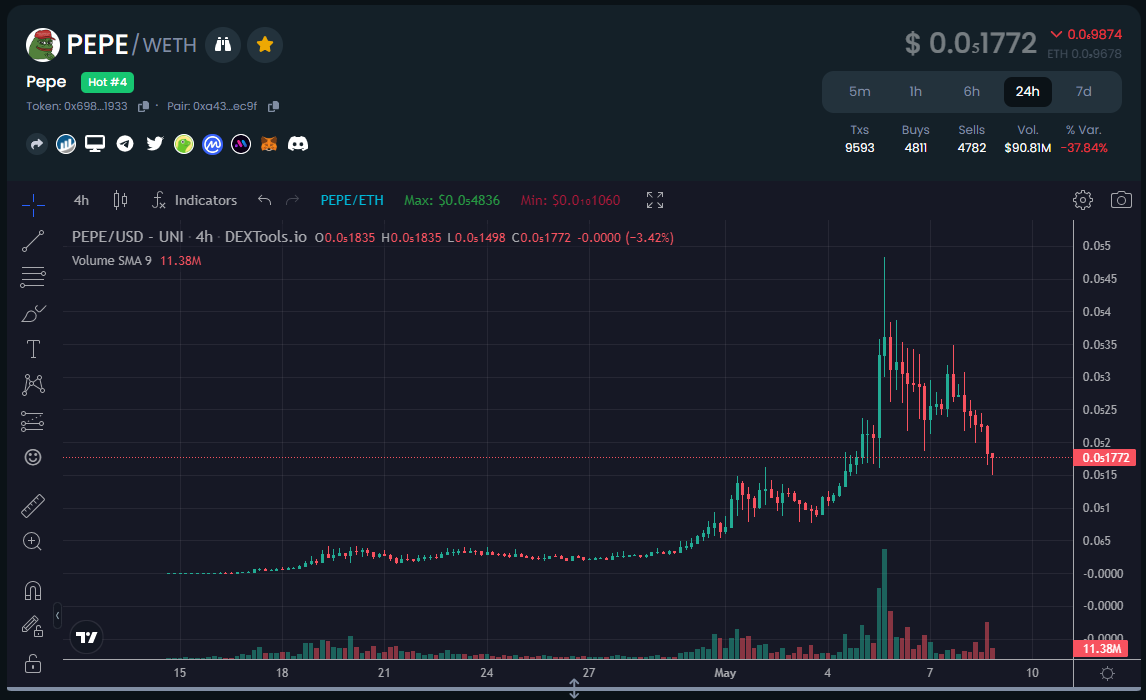Image resolution: width=1146 pixels, height=700 pixels.
Task: Click the share arrow icon
Action: (37, 144)
